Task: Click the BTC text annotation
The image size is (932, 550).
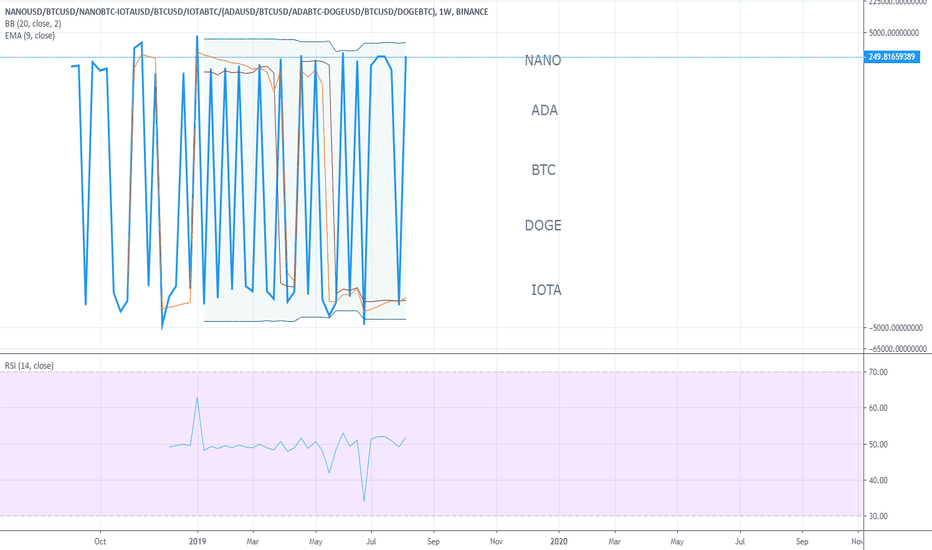Action: pos(543,170)
